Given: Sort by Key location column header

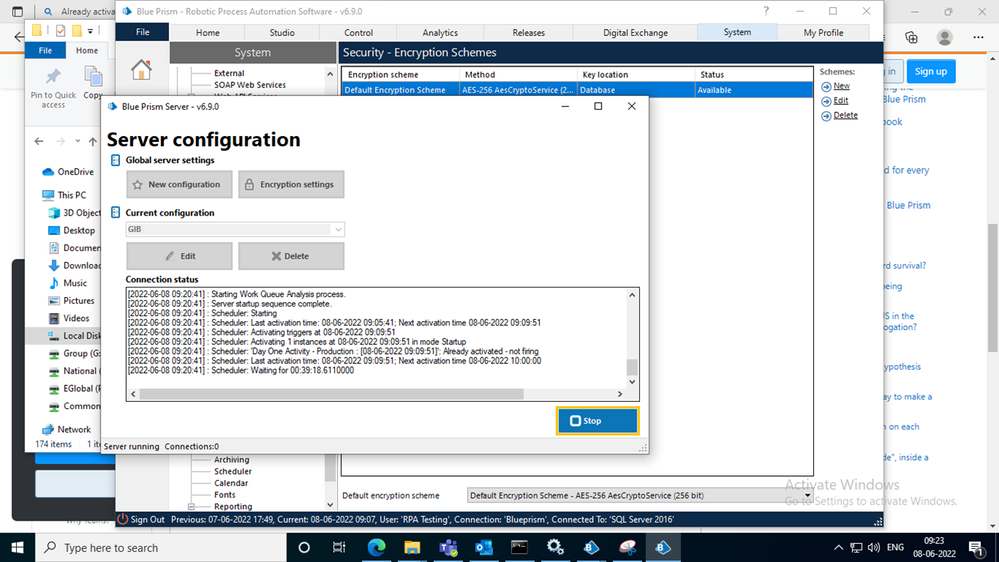Looking at the screenshot, I should pyautogui.click(x=635, y=75).
